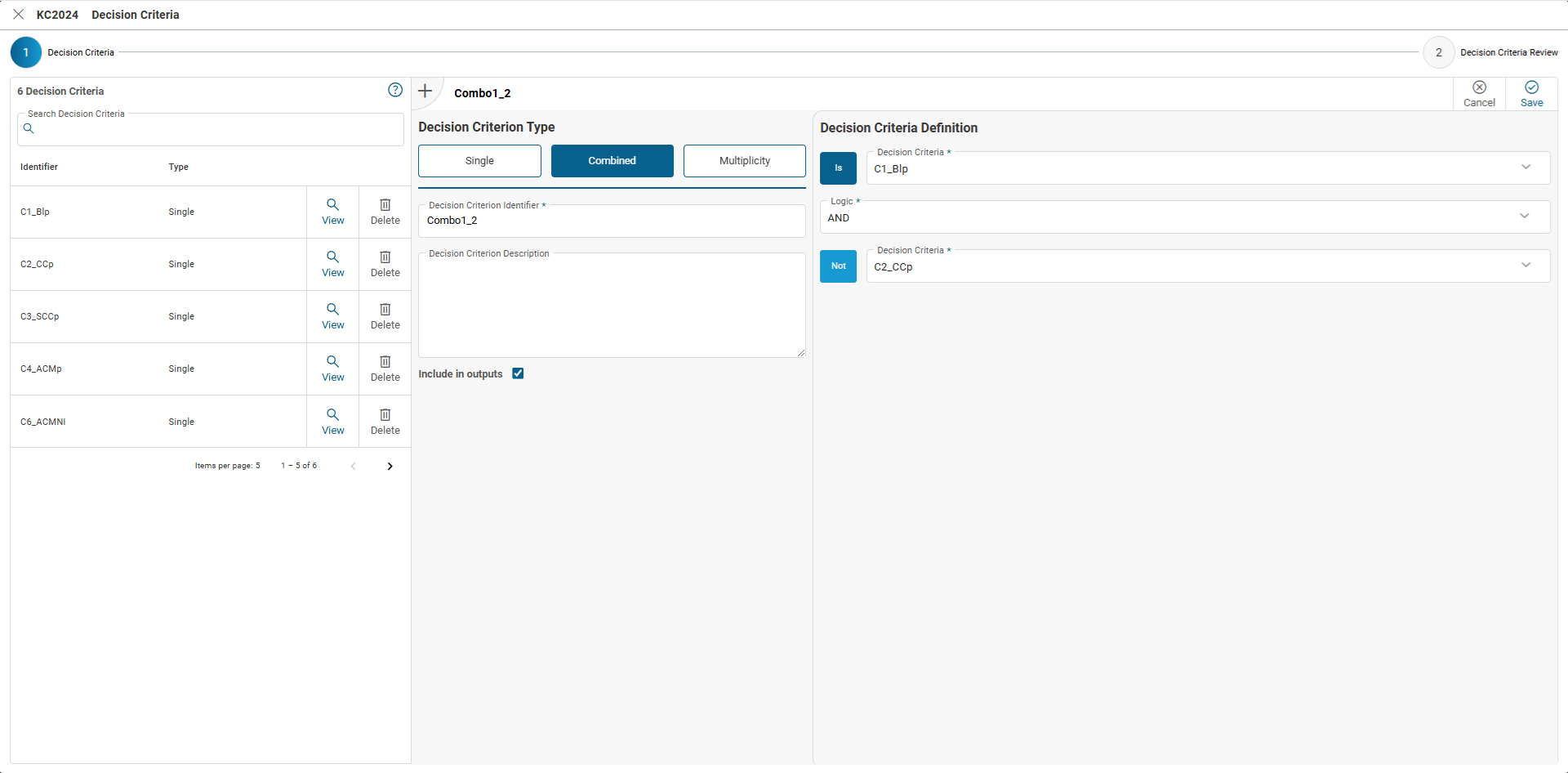Select the C1_BIp row identifier
The height and width of the screenshot is (773, 1568).
pyautogui.click(x=35, y=212)
